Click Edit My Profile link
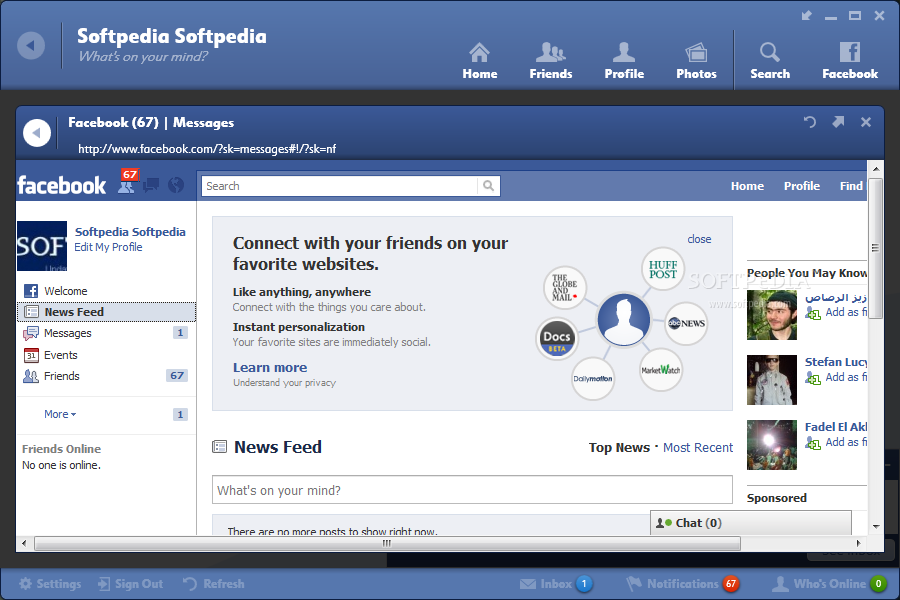 click(108, 247)
